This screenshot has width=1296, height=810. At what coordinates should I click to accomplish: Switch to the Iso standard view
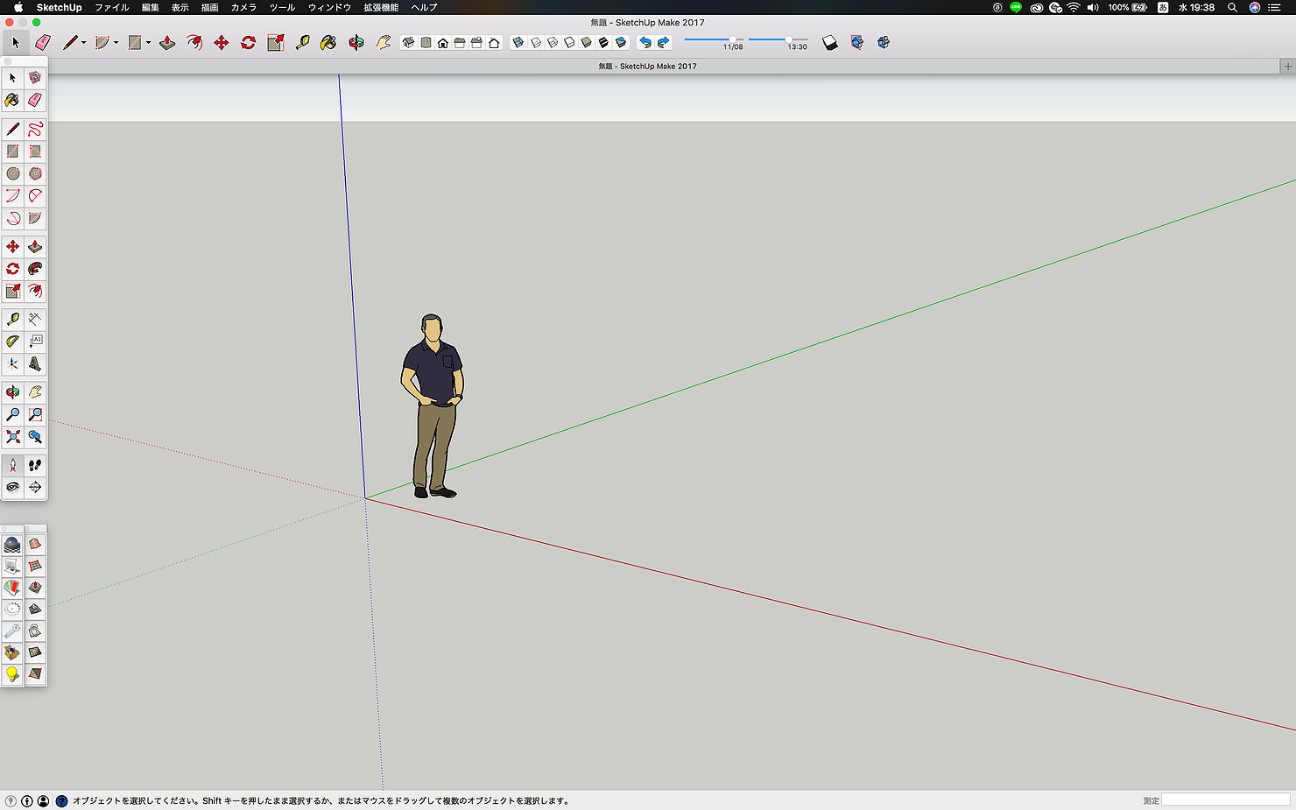[x=408, y=43]
